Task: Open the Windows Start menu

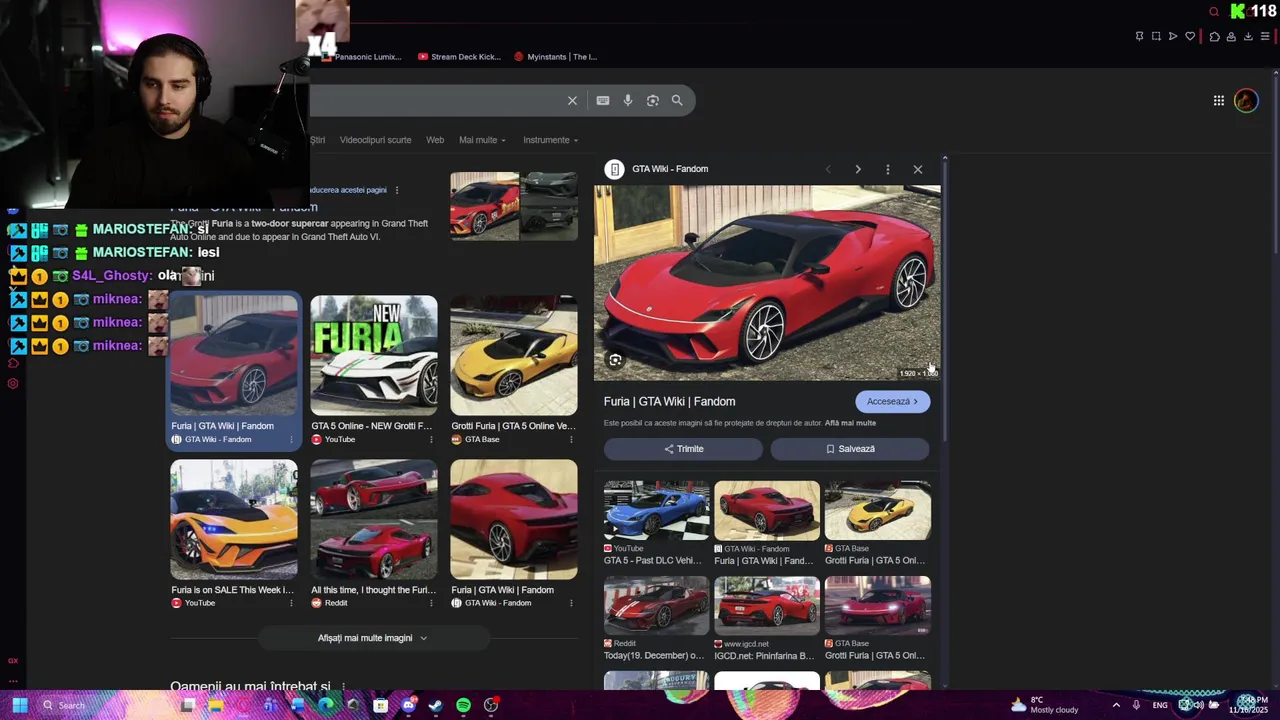Action: click(x=19, y=705)
